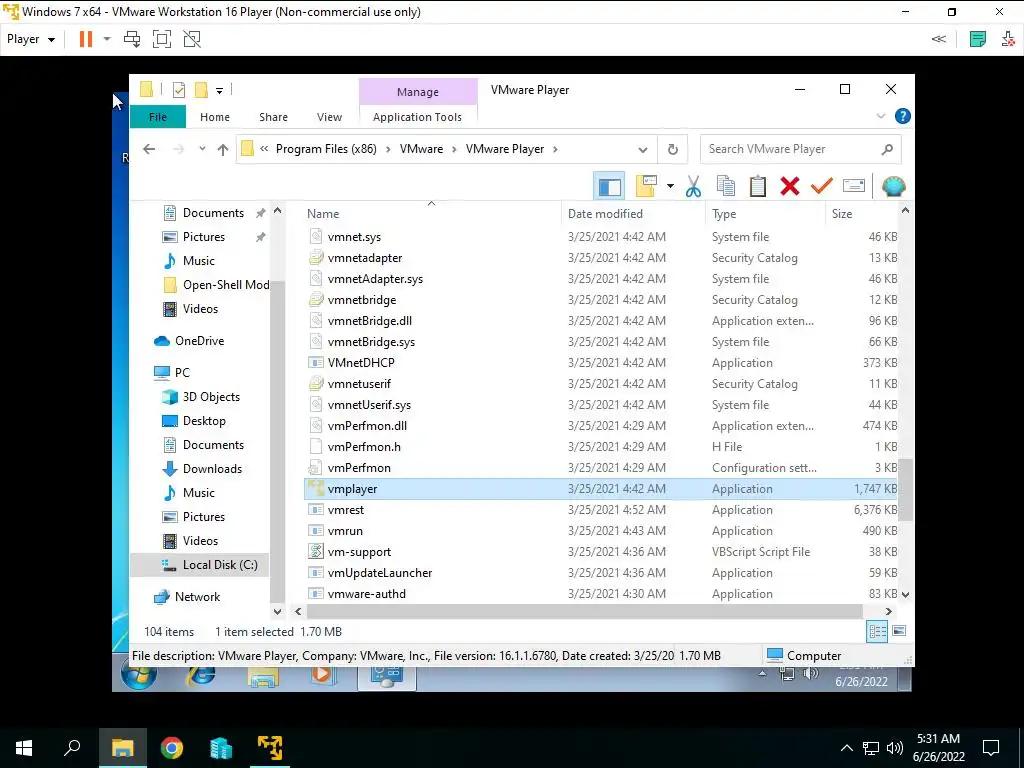Click chevron after VMware in breadcrumb
This screenshot has height=768, width=1024.
coord(454,150)
